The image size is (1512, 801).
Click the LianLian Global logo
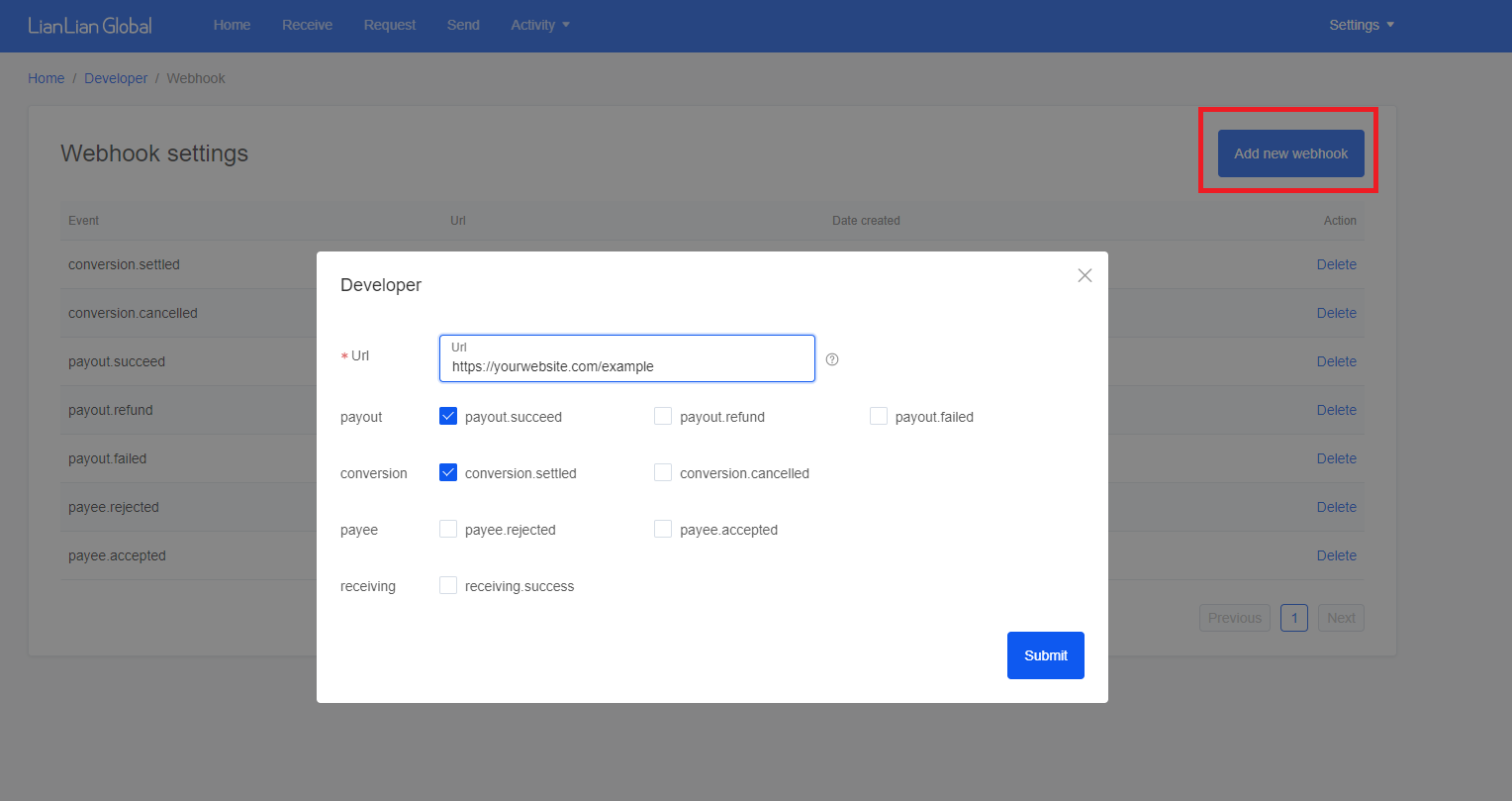click(90, 26)
